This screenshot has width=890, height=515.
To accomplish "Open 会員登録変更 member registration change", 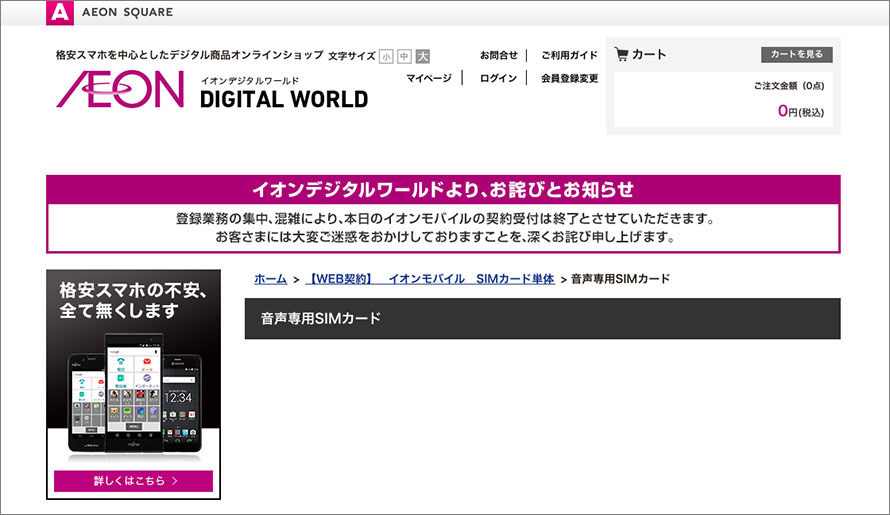I will coord(569,78).
